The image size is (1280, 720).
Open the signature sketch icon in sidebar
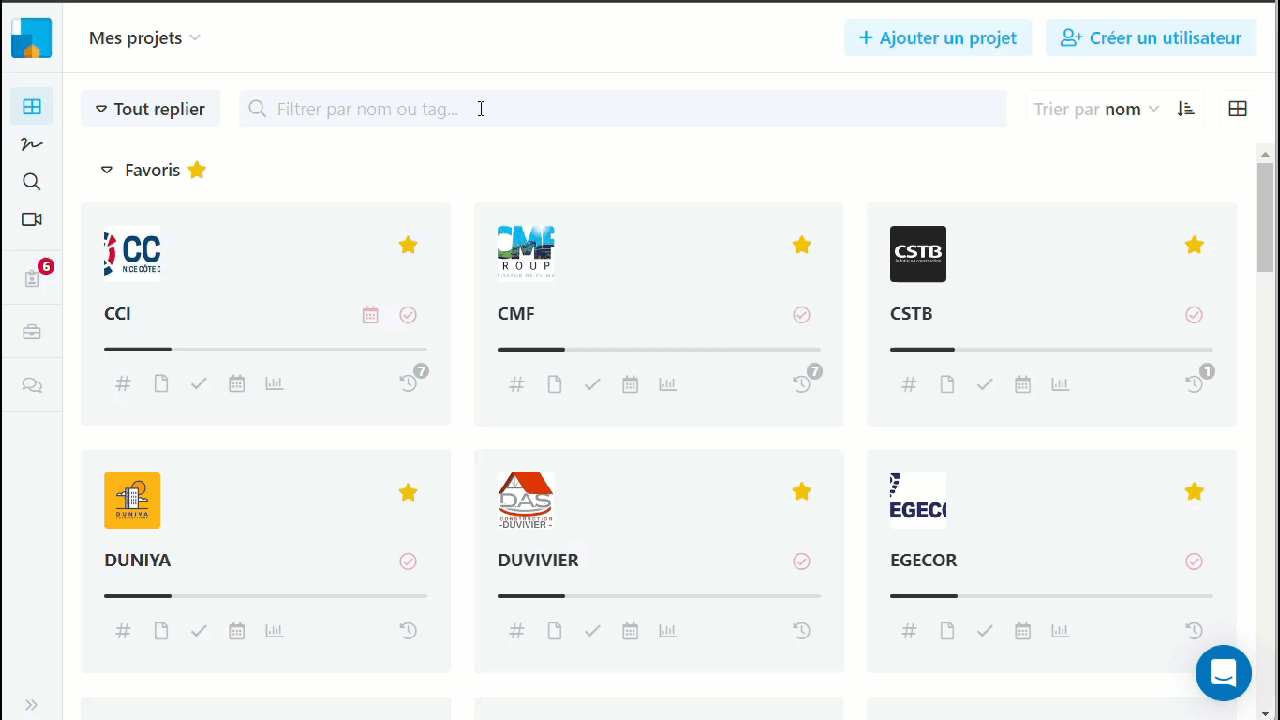(x=32, y=144)
